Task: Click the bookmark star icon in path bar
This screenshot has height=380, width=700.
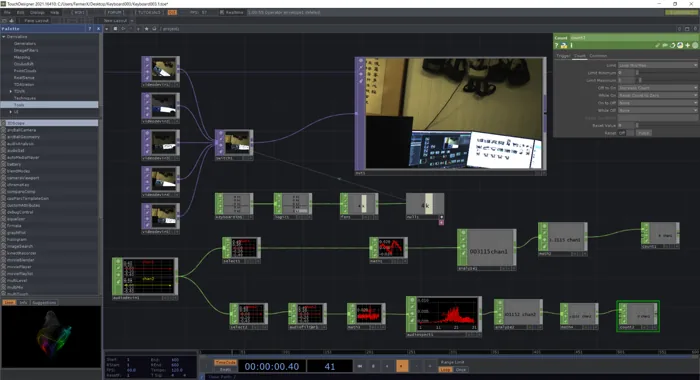Action: coord(146,29)
